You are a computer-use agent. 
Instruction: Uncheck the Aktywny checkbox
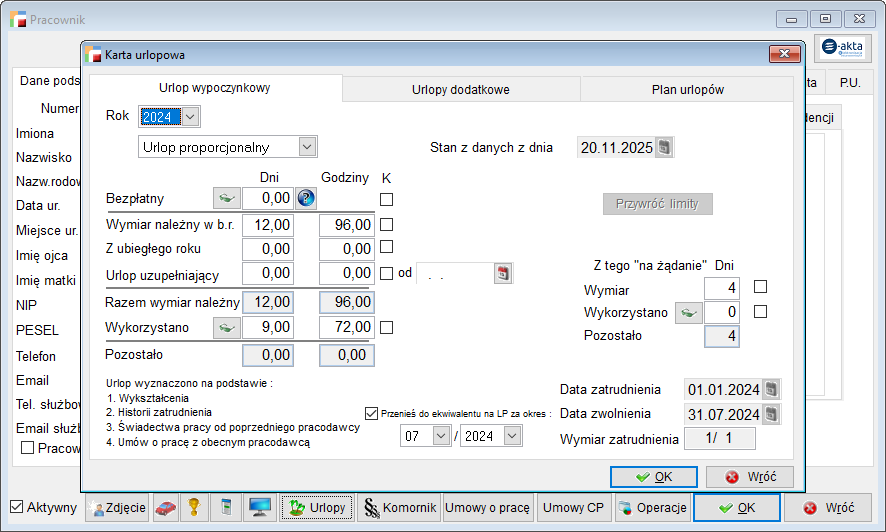click(17, 508)
